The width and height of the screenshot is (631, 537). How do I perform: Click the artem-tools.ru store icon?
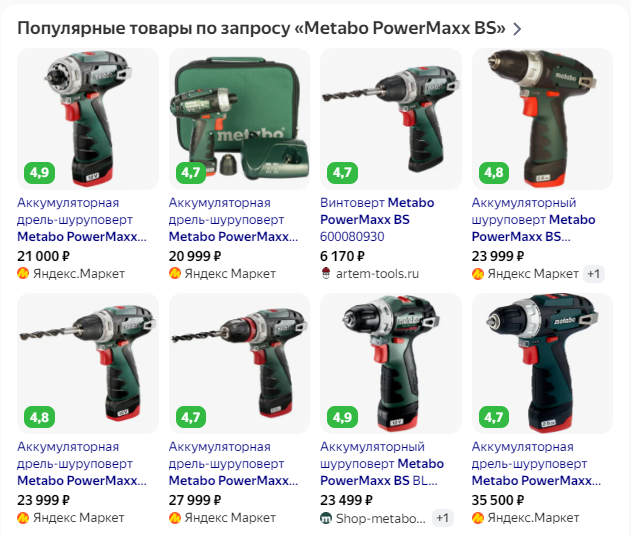(x=326, y=274)
